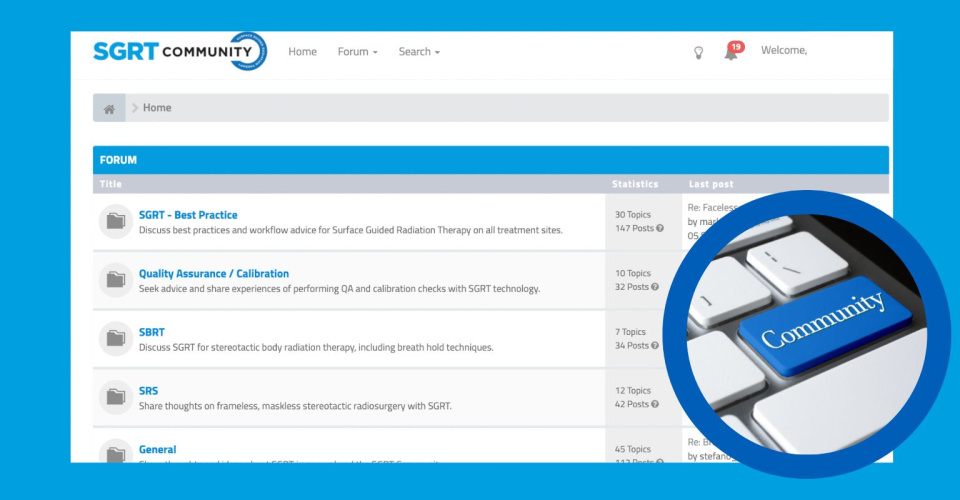Open the notifications bell with 19 badge
960x500 pixels.
(x=731, y=53)
